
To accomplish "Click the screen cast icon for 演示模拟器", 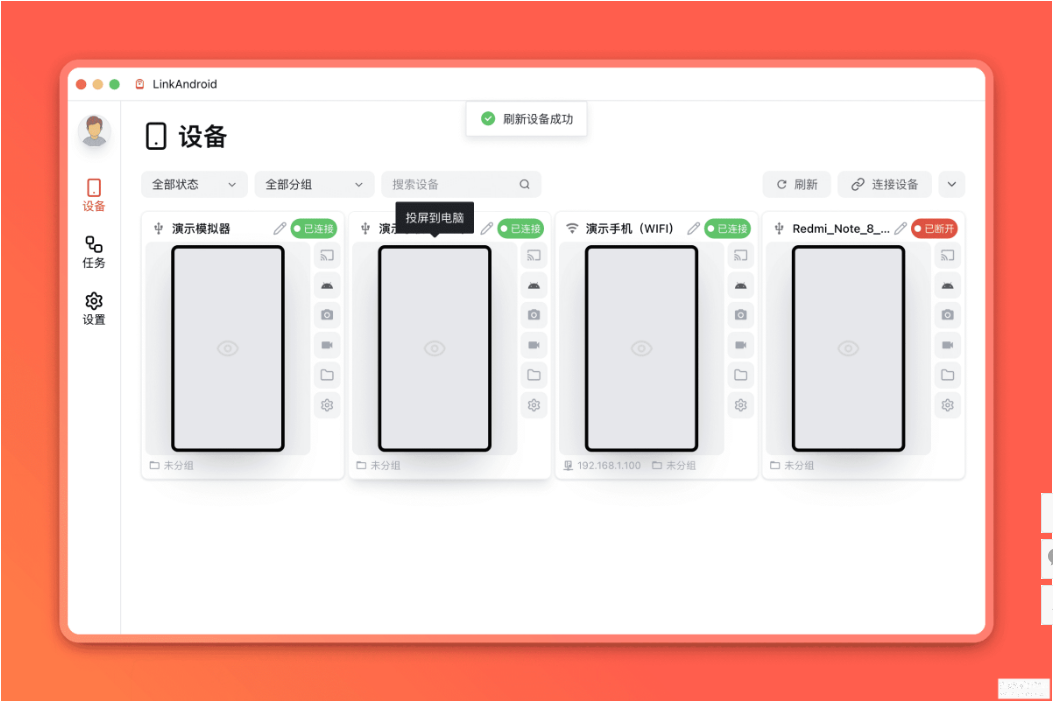I will click(327, 255).
